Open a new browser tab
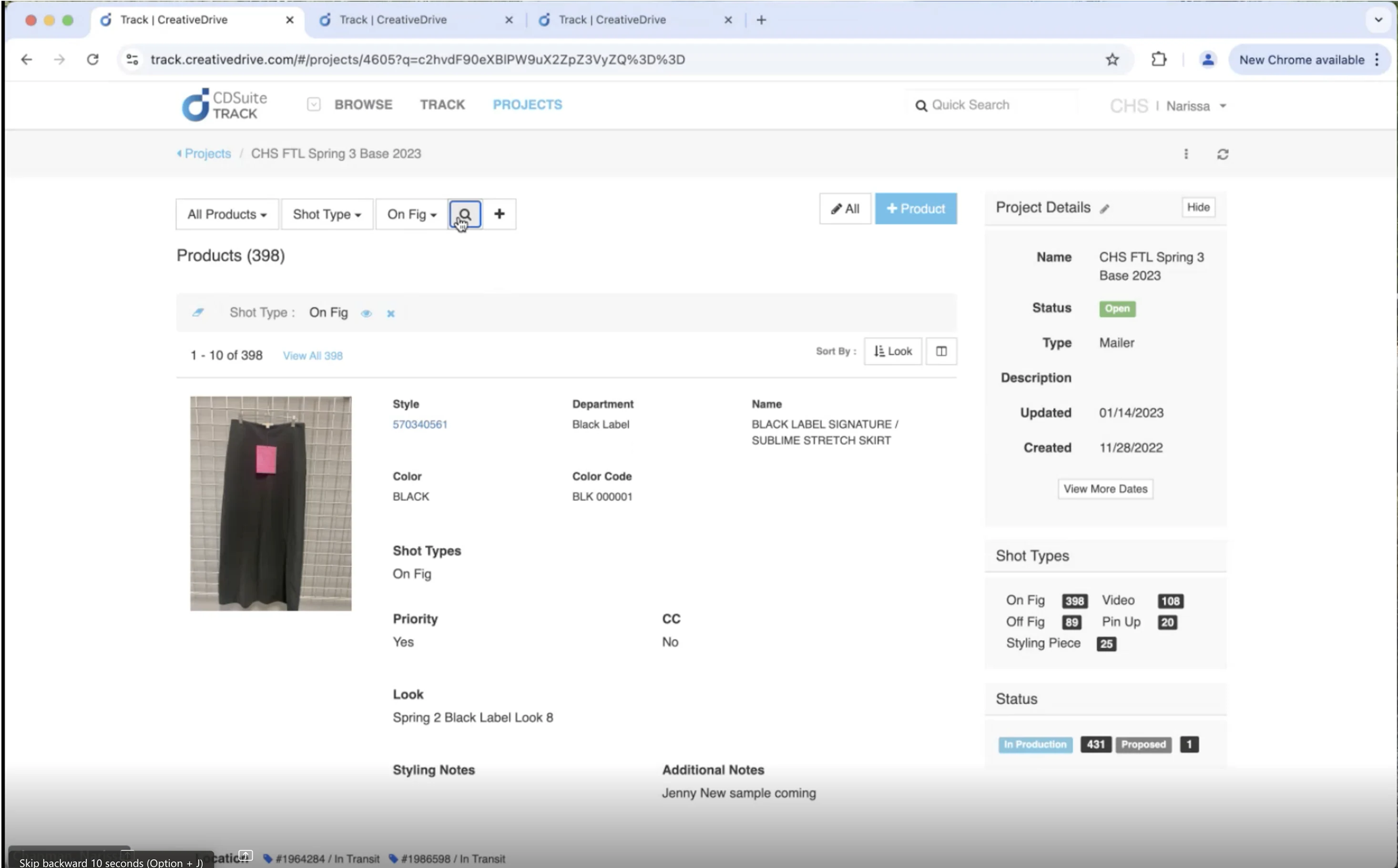This screenshot has height=868, width=1398. click(761, 20)
